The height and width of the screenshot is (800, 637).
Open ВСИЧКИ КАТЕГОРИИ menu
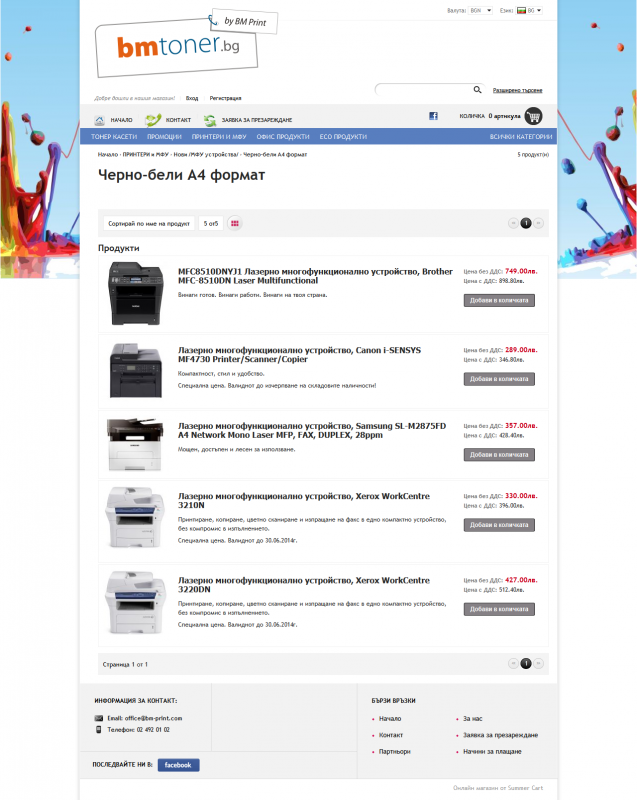tap(521, 137)
